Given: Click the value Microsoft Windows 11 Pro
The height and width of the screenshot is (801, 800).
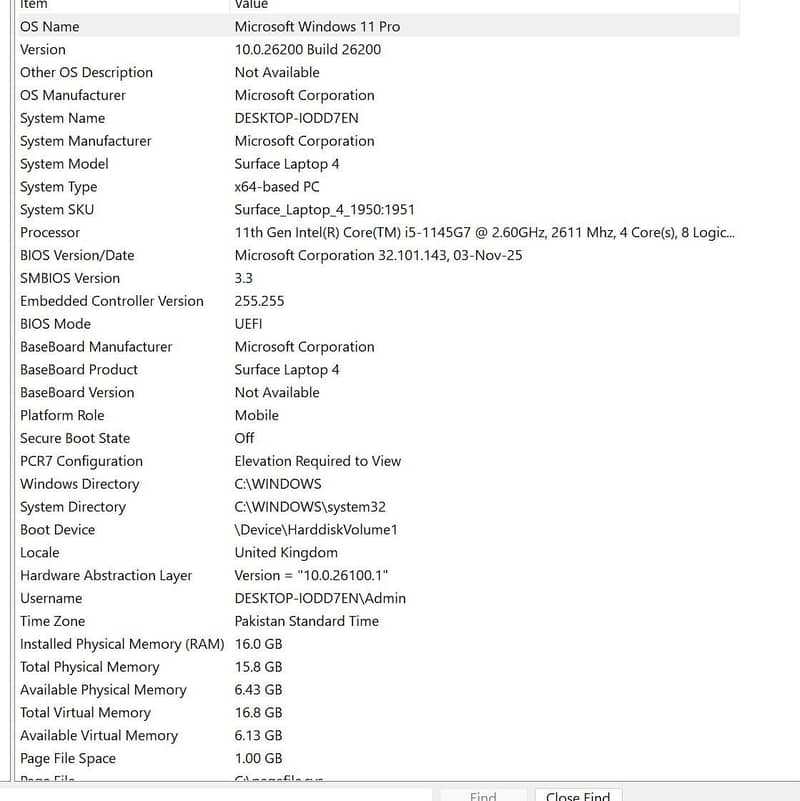Looking at the screenshot, I should click(317, 27).
